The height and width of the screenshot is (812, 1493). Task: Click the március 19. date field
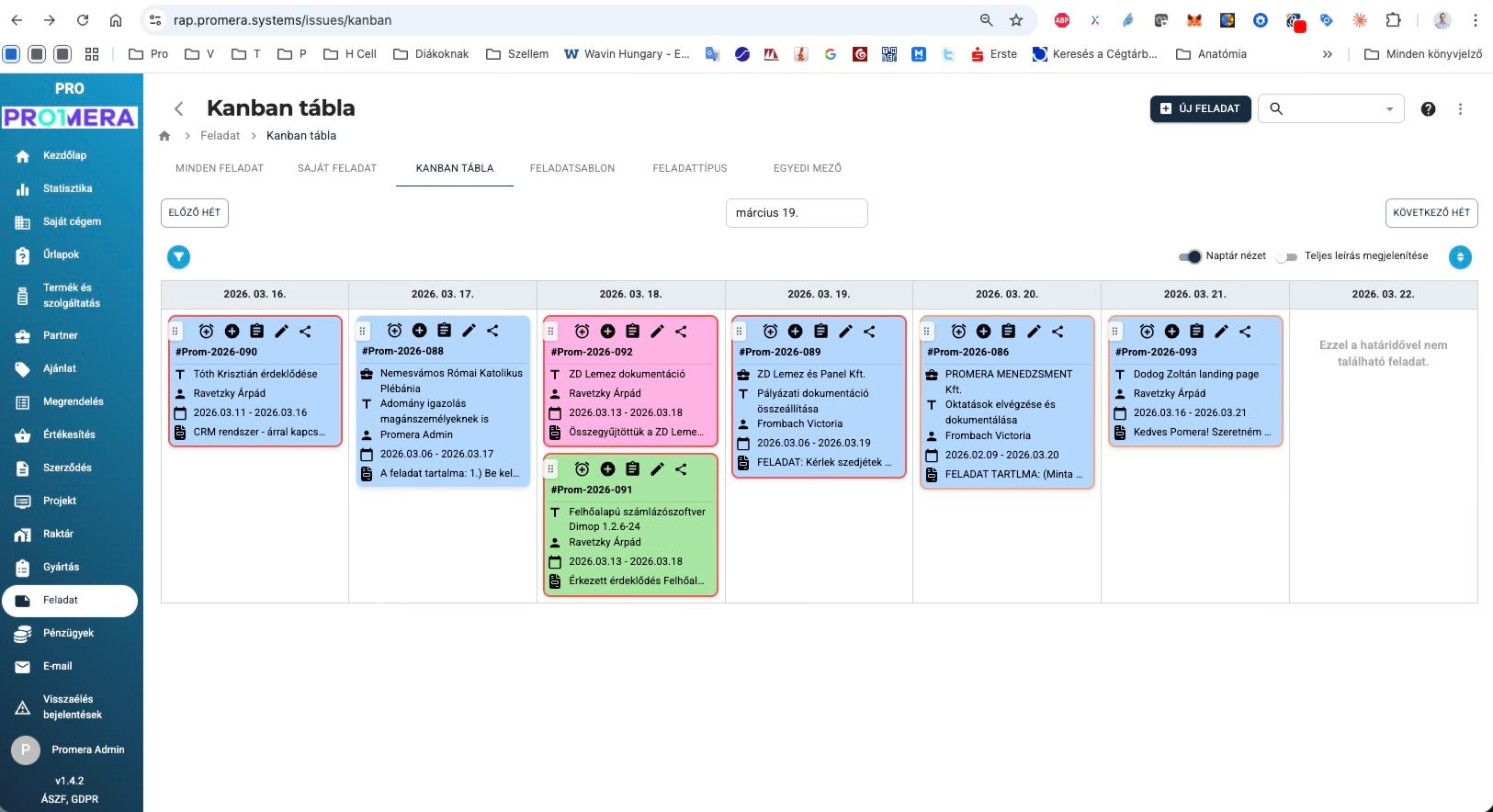click(796, 213)
